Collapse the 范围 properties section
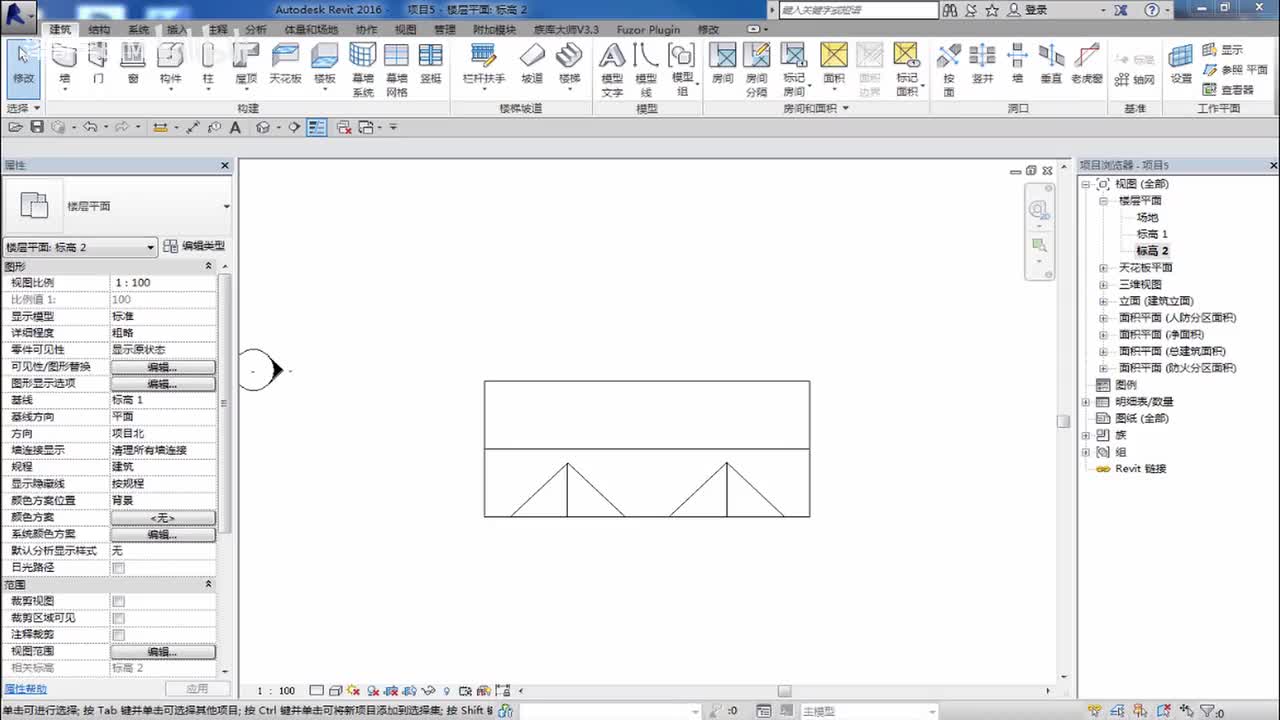 [x=208, y=584]
